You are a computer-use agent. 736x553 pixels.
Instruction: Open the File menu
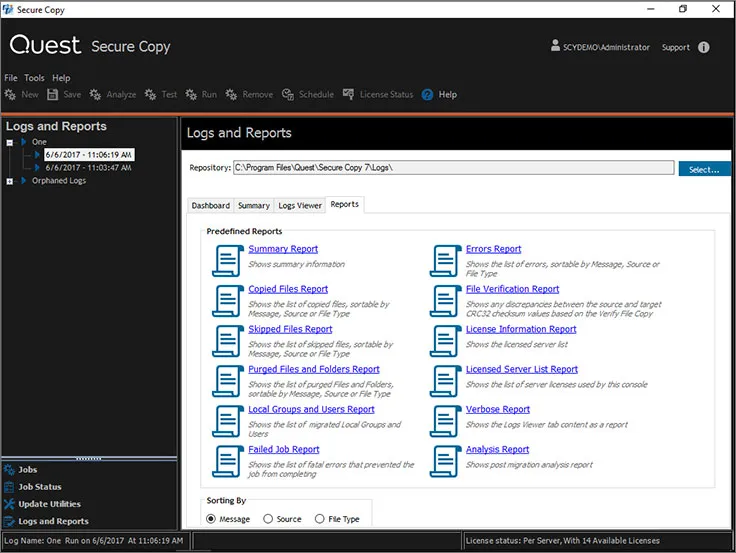tap(11, 78)
